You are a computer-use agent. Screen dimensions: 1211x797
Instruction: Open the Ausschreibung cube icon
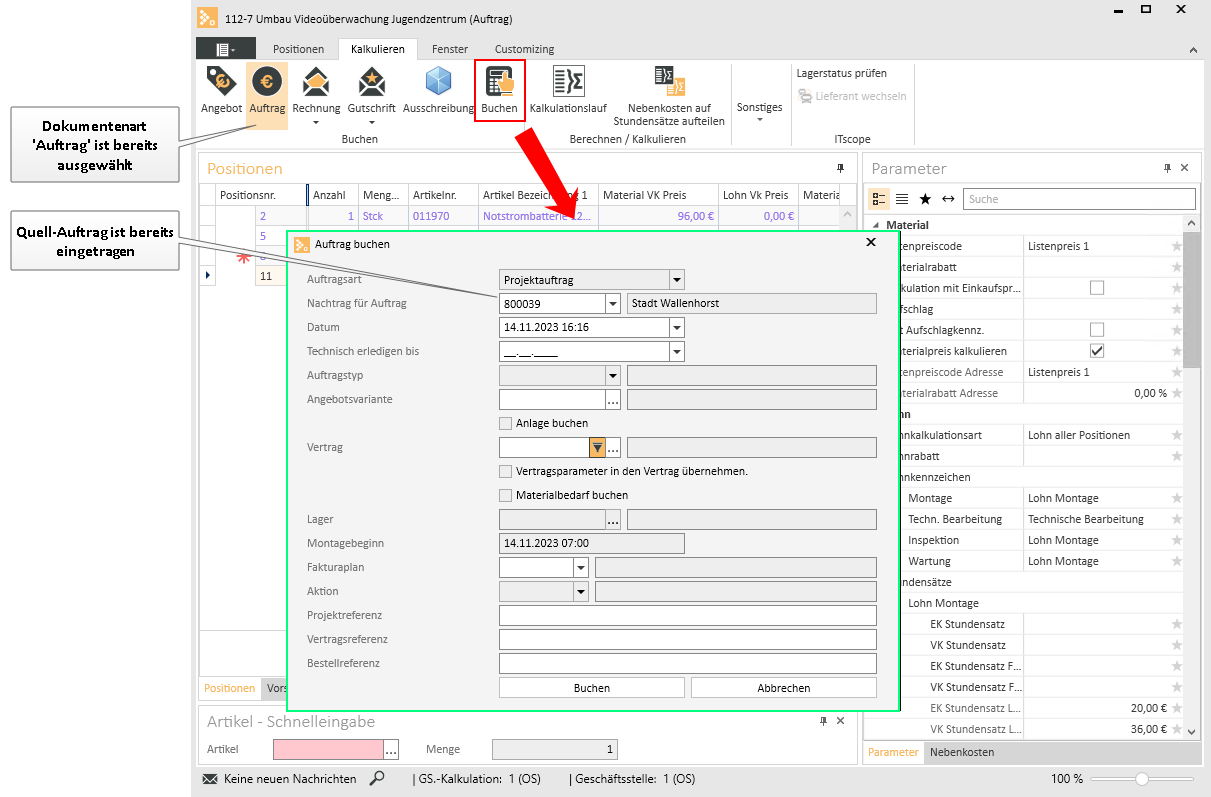click(438, 82)
